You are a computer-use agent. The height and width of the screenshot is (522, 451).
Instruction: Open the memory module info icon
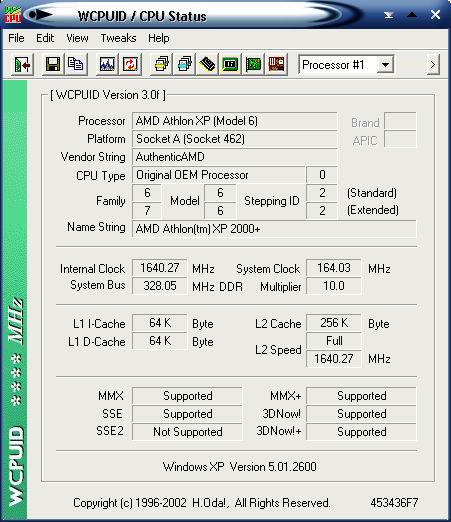click(207, 64)
